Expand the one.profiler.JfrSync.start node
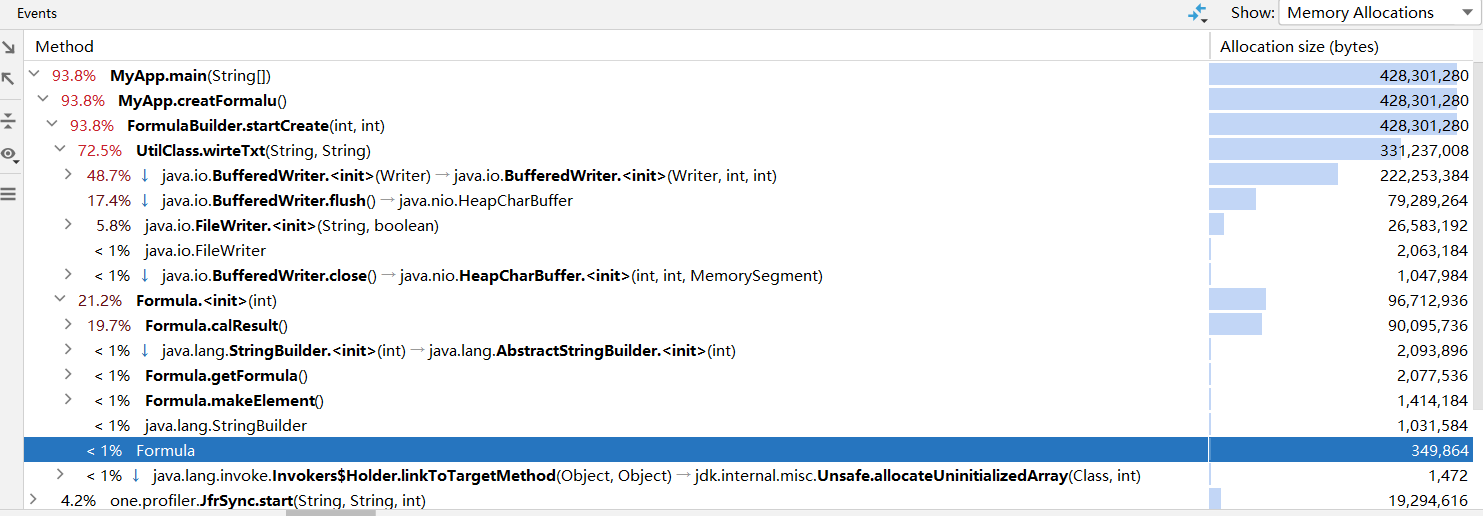The height and width of the screenshot is (516, 1483). click(34, 500)
